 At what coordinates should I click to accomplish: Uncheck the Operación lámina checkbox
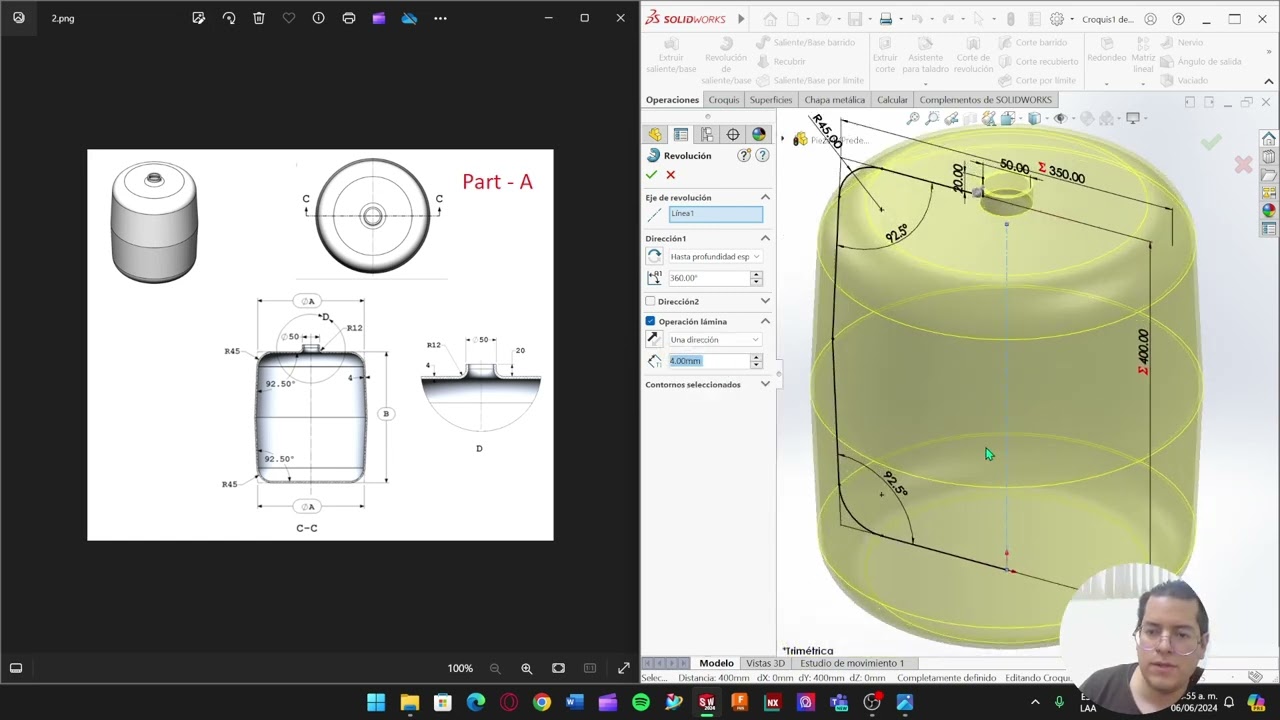click(650, 321)
